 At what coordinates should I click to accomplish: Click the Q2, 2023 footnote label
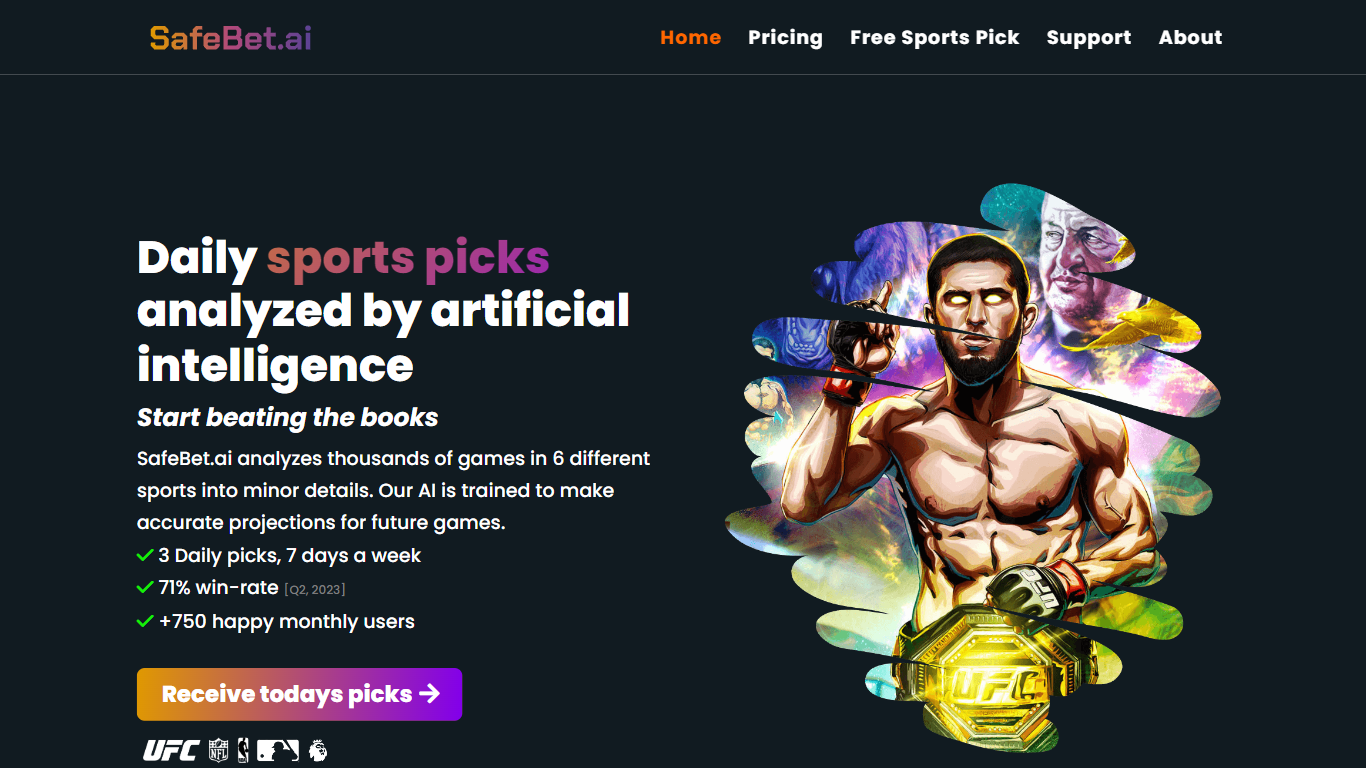315,589
